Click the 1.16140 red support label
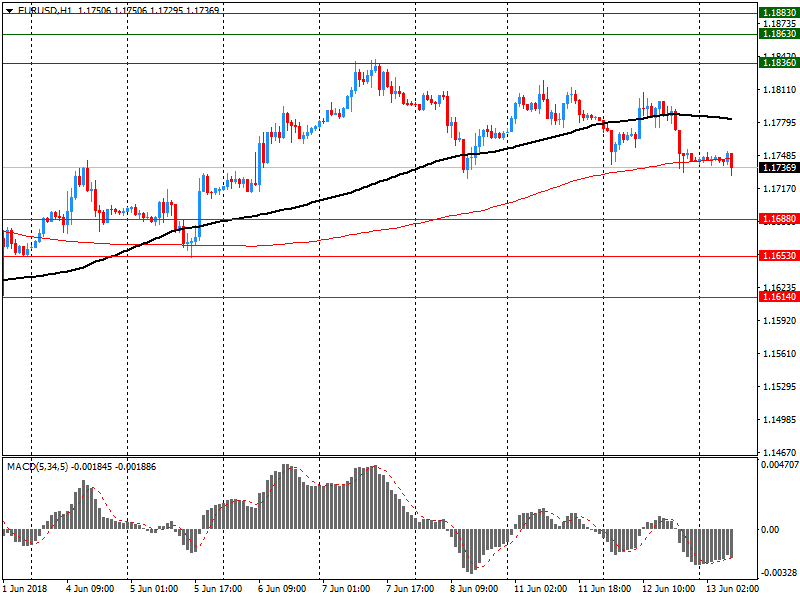 [778, 297]
